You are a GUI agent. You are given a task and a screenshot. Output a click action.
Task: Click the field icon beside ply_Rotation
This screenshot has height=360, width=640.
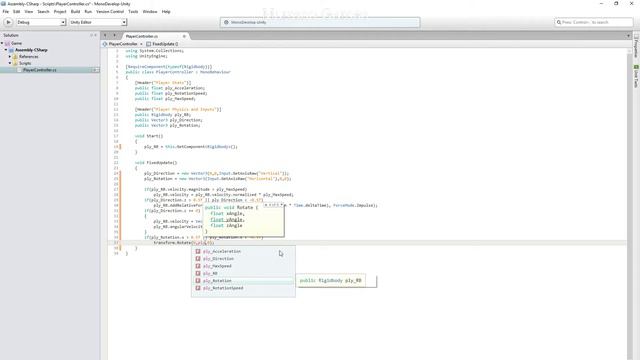point(198,281)
